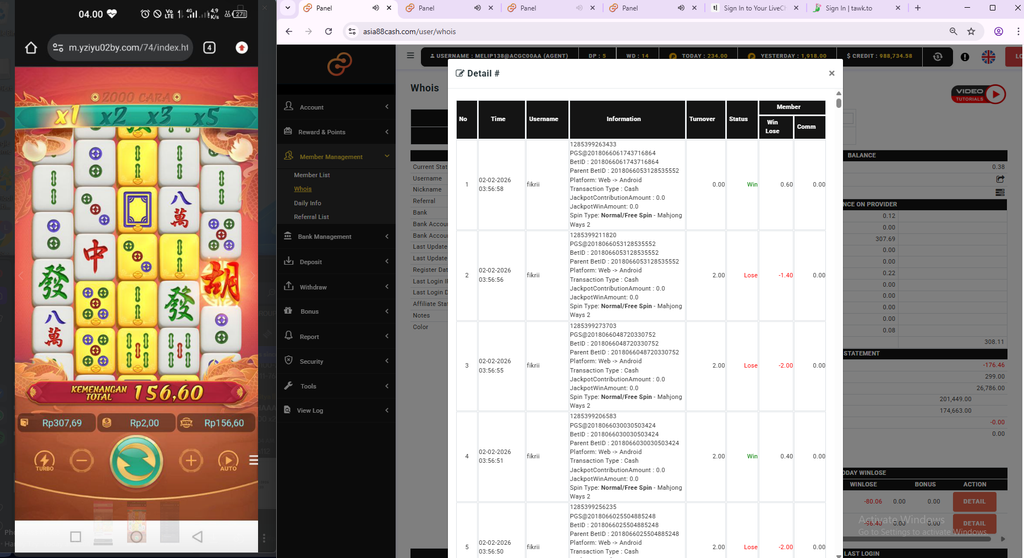Click the site information icon left of URL
Viewport: 1024px width, 558px height.
point(352,31)
